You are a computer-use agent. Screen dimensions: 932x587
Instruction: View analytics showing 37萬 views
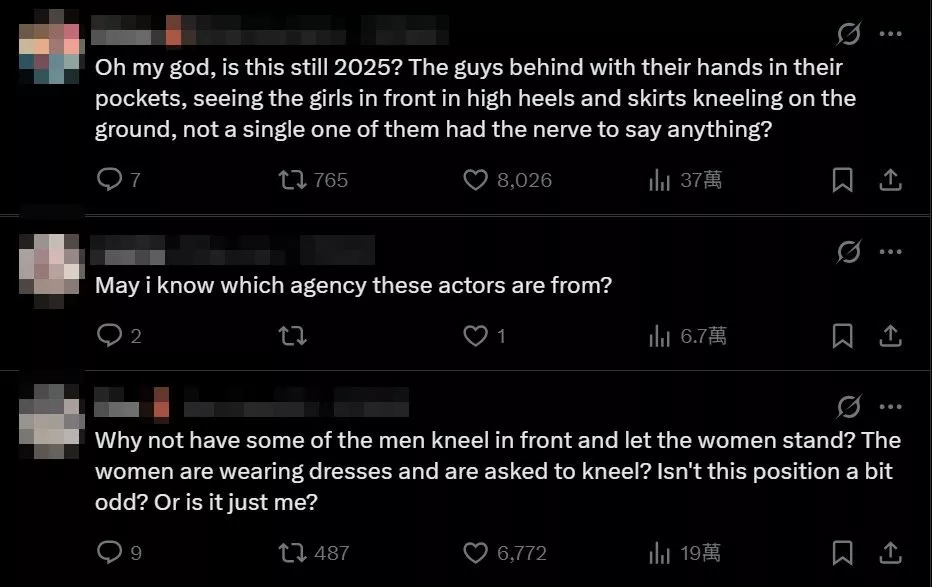point(685,179)
